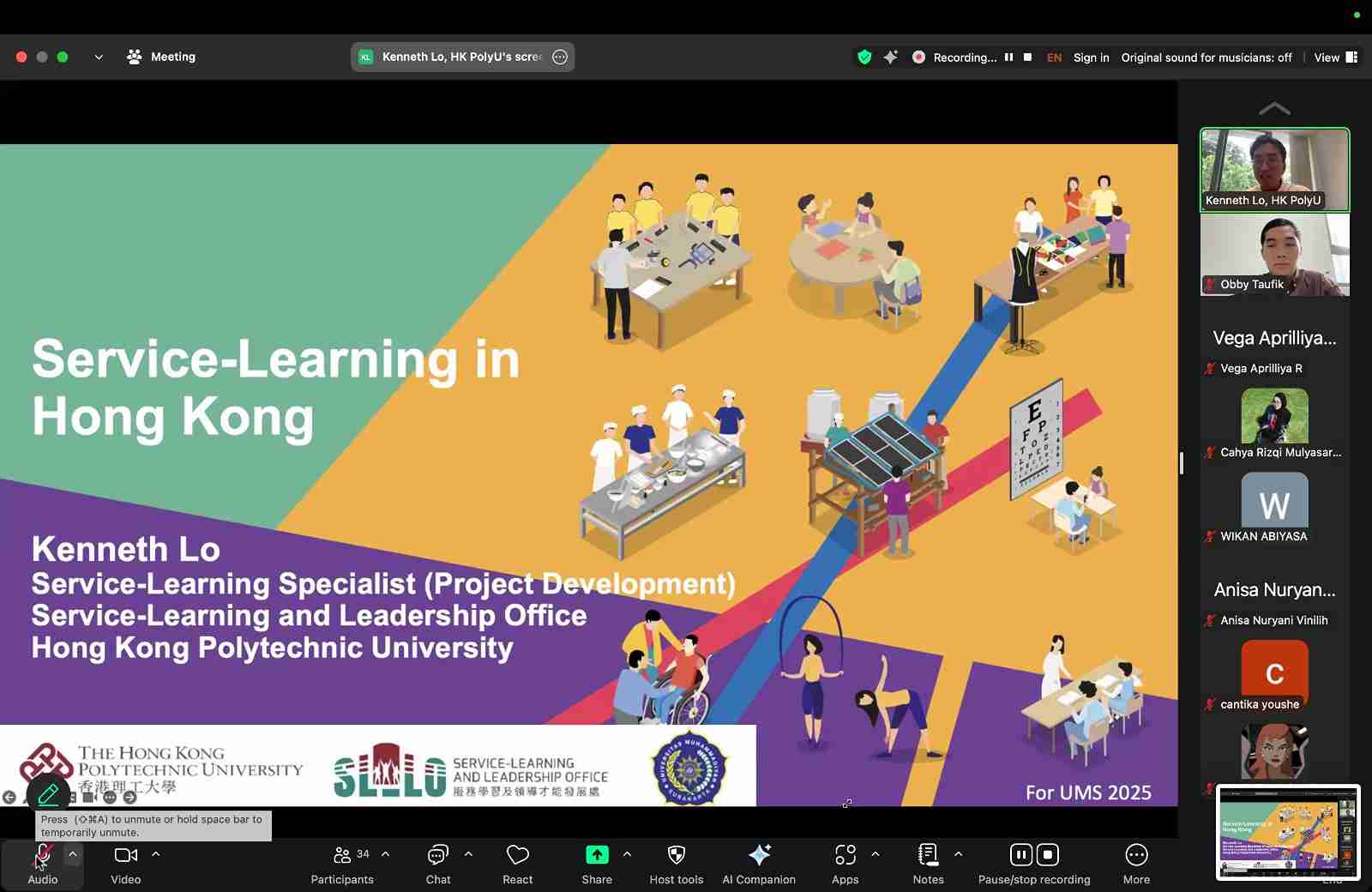Open the View layout menu

(1335, 57)
